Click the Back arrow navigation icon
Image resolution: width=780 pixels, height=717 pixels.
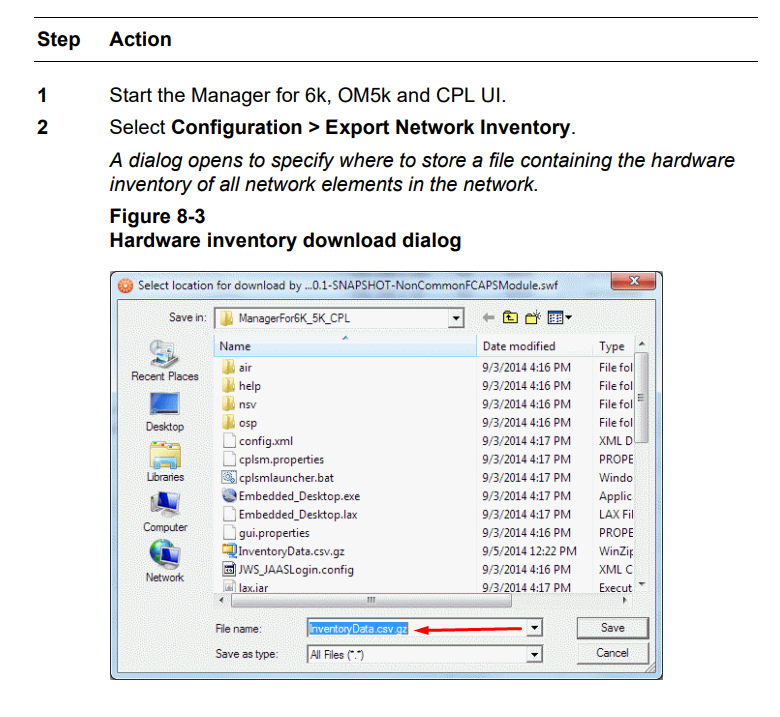(x=488, y=318)
